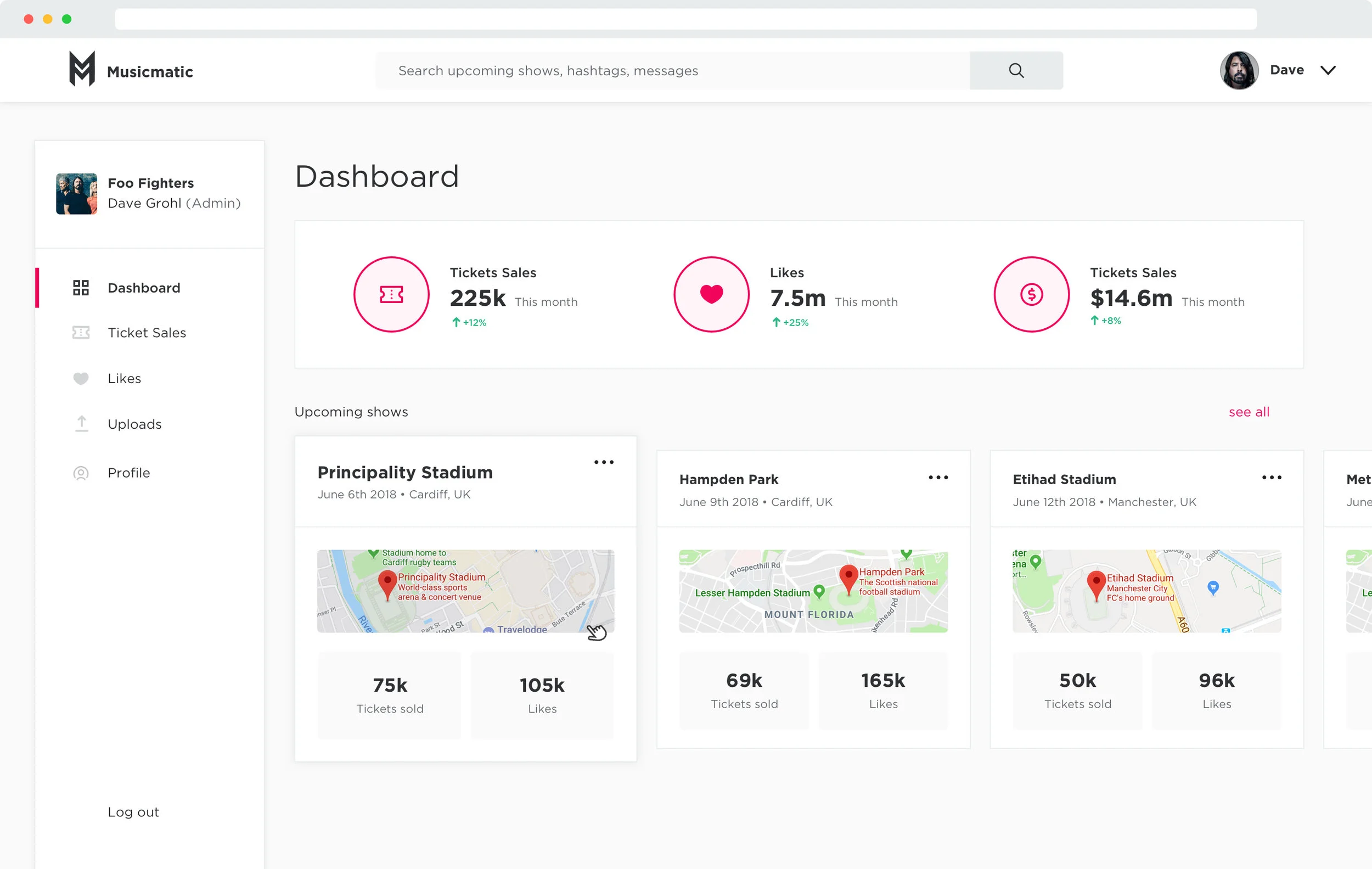Image resolution: width=1372 pixels, height=869 pixels.
Task: Click the green window maximize dot
Action: [x=66, y=19]
